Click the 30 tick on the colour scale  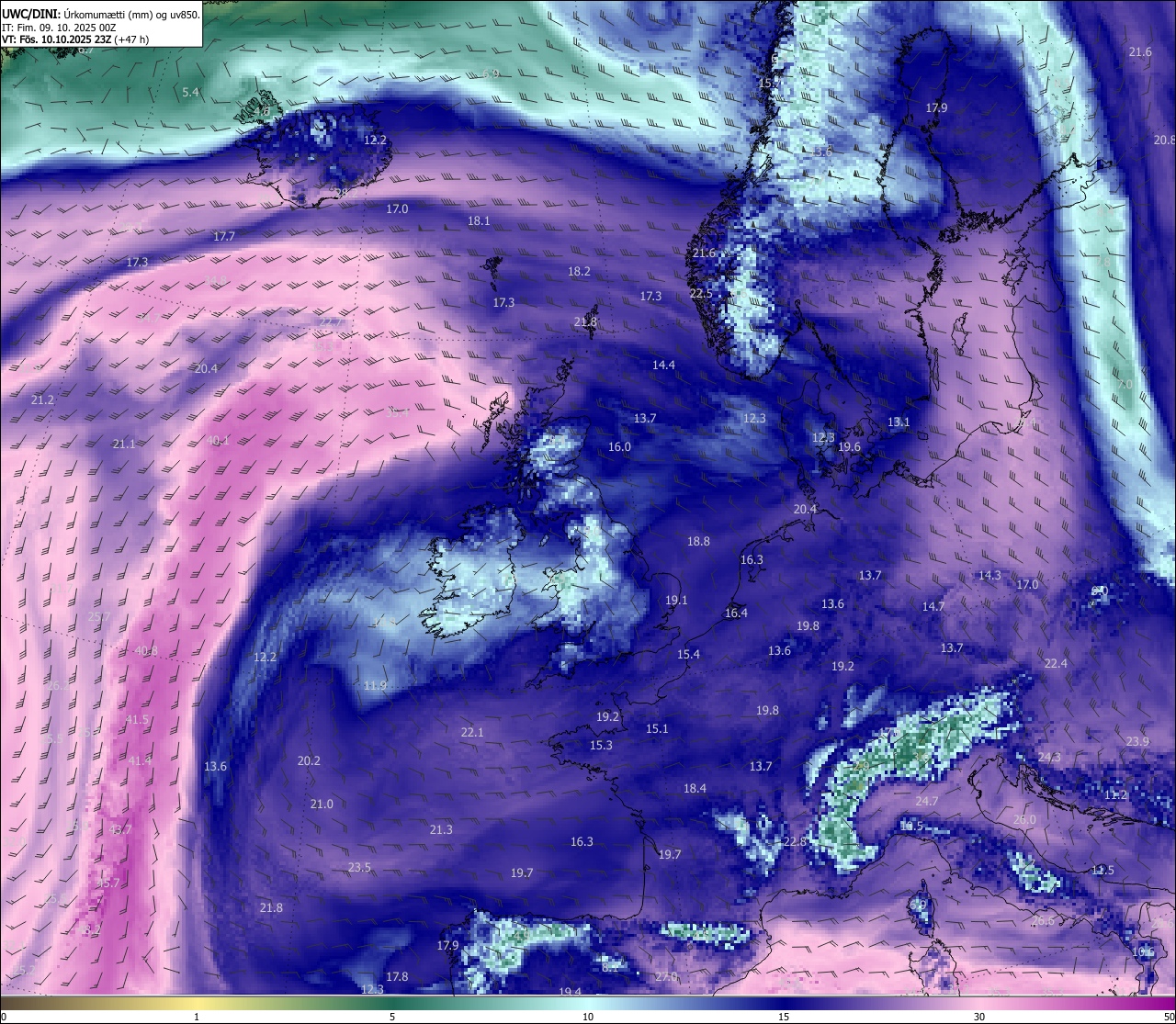979,1017
